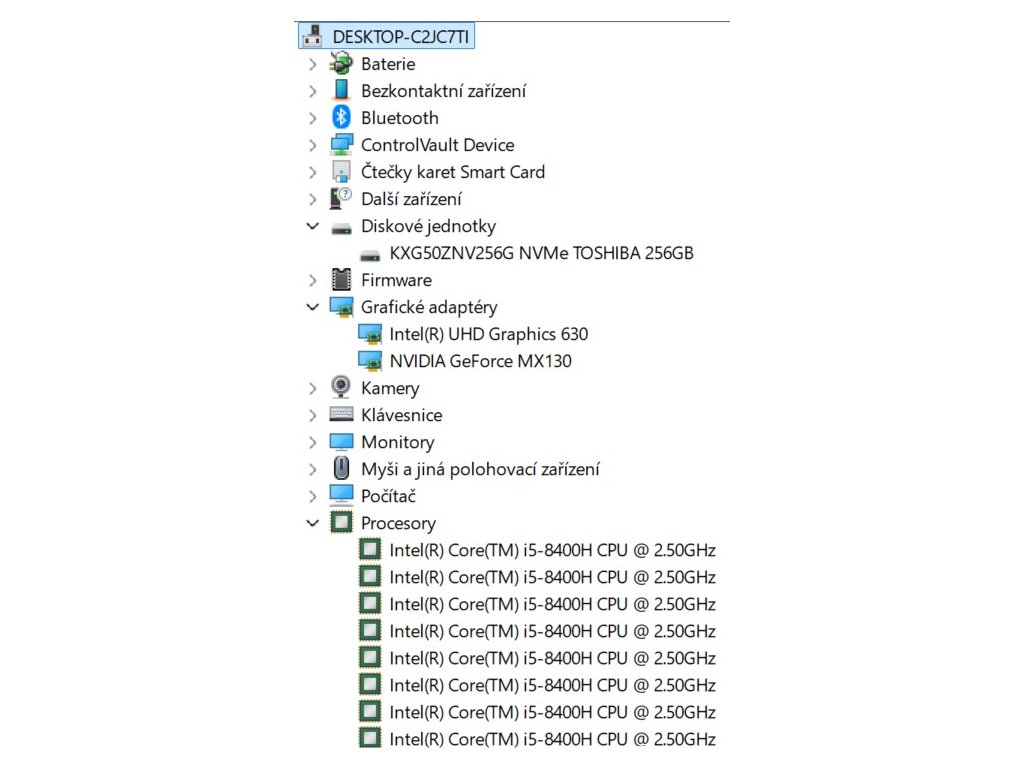Collapse the Procesory category
This screenshot has width=1024, height=768.
coord(313,523)
